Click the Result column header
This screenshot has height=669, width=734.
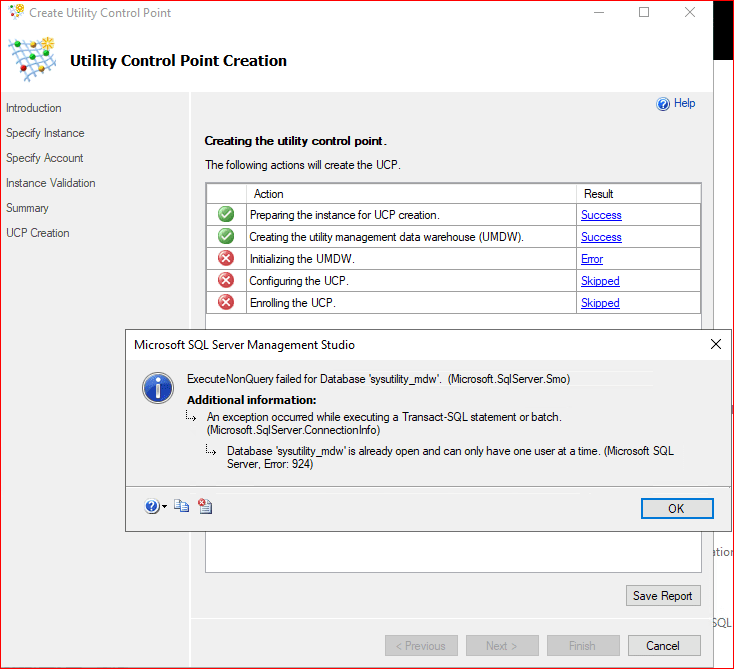point(597,194)
